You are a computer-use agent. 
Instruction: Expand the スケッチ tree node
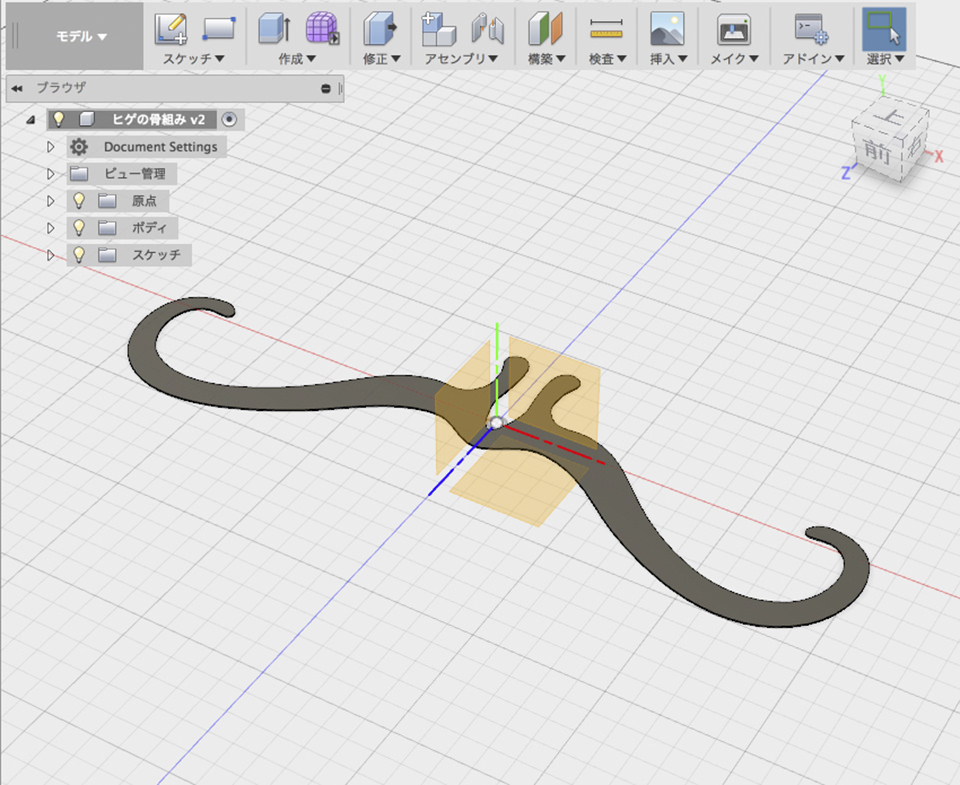51,255
